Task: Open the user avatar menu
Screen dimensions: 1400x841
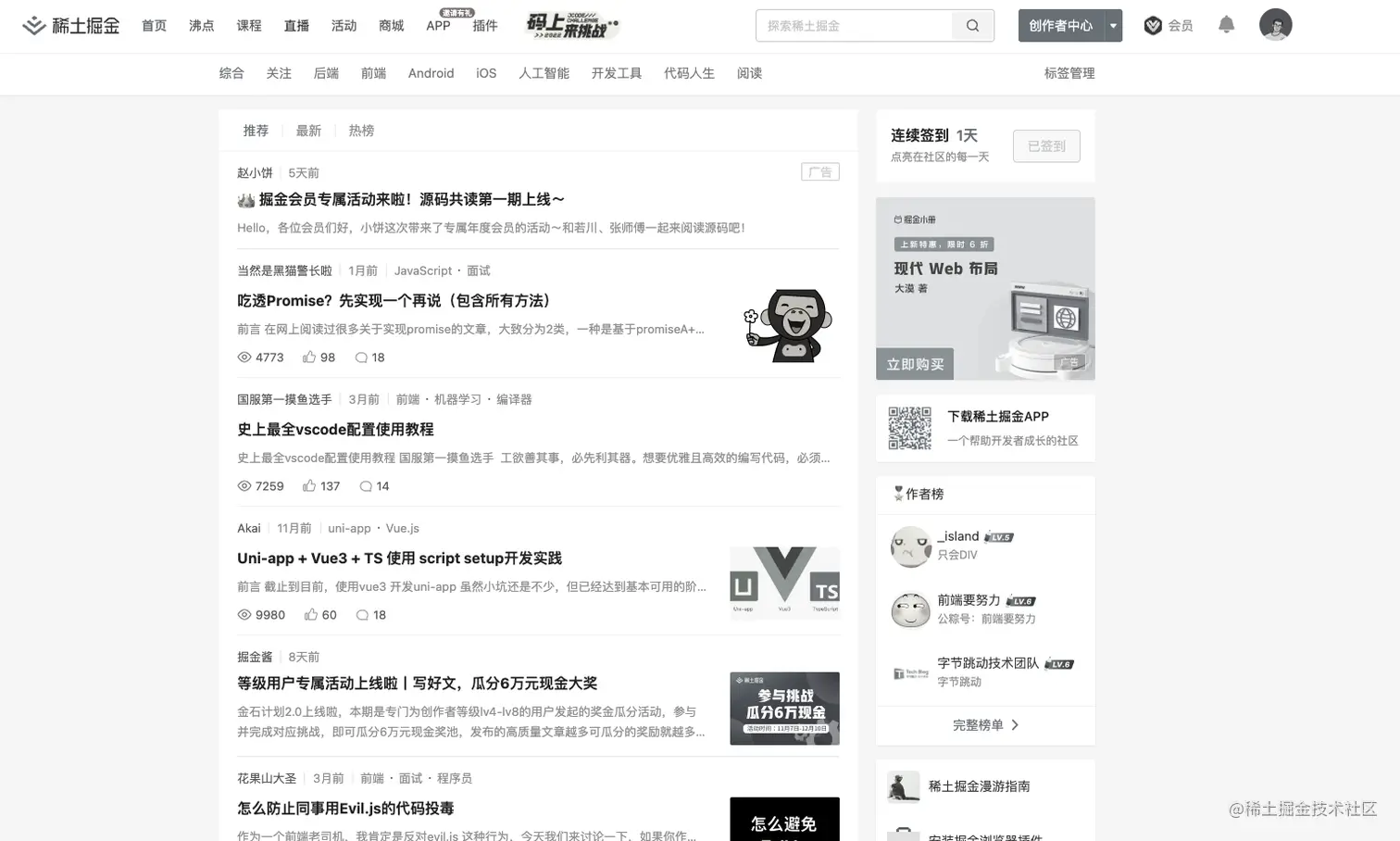Action: pos(1275,25)
